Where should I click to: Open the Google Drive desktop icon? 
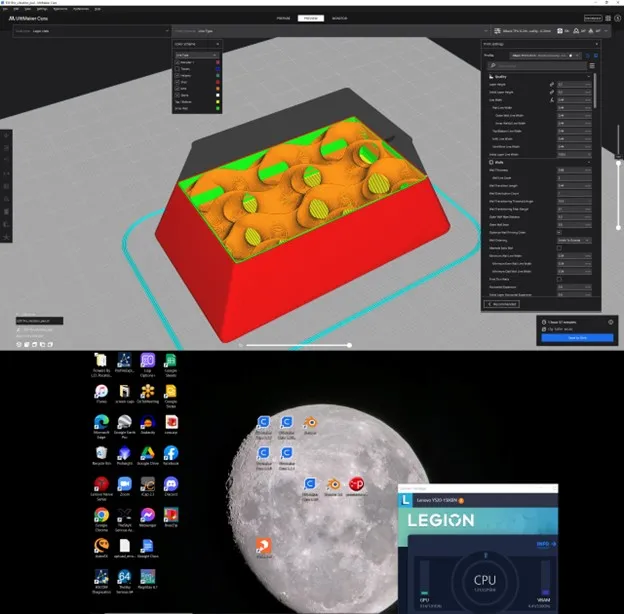148,455
